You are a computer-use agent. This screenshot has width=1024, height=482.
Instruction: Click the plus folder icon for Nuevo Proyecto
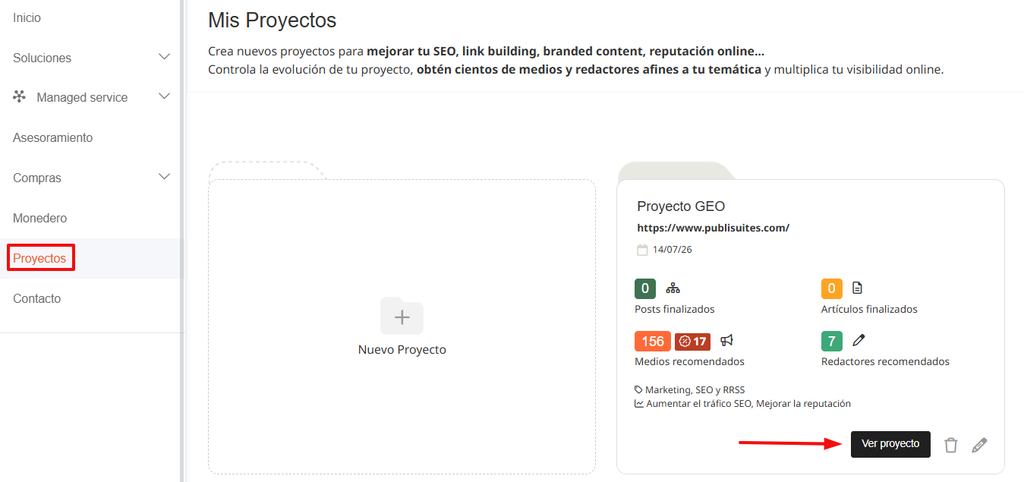click(402, 316)
